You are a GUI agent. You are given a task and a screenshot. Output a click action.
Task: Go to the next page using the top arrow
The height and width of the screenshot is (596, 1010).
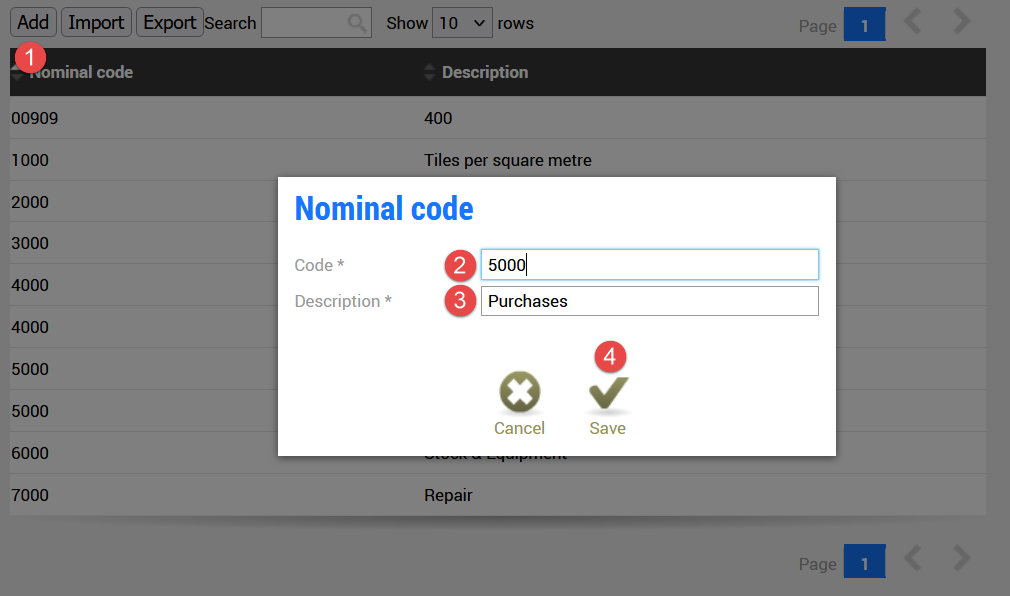tap(962, 22)
